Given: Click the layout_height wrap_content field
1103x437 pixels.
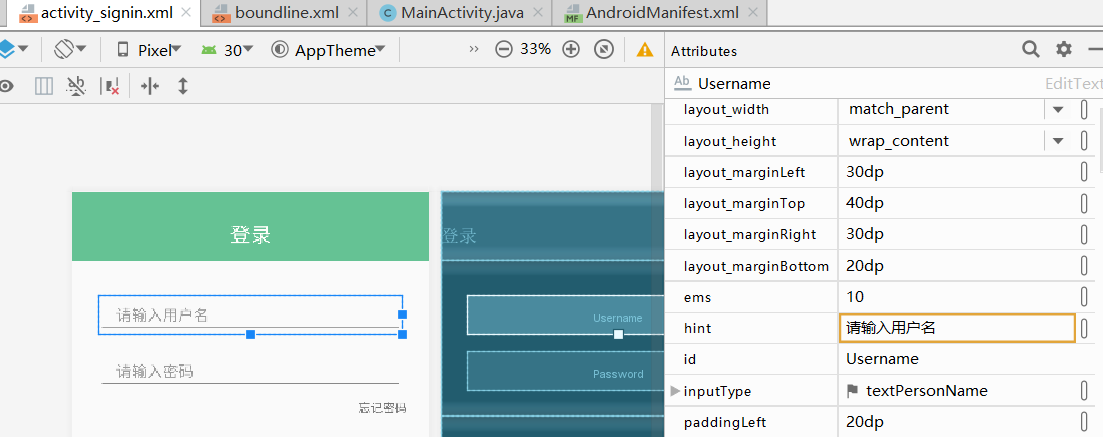Looking at the screenshot, I should [x=943, y=141].
